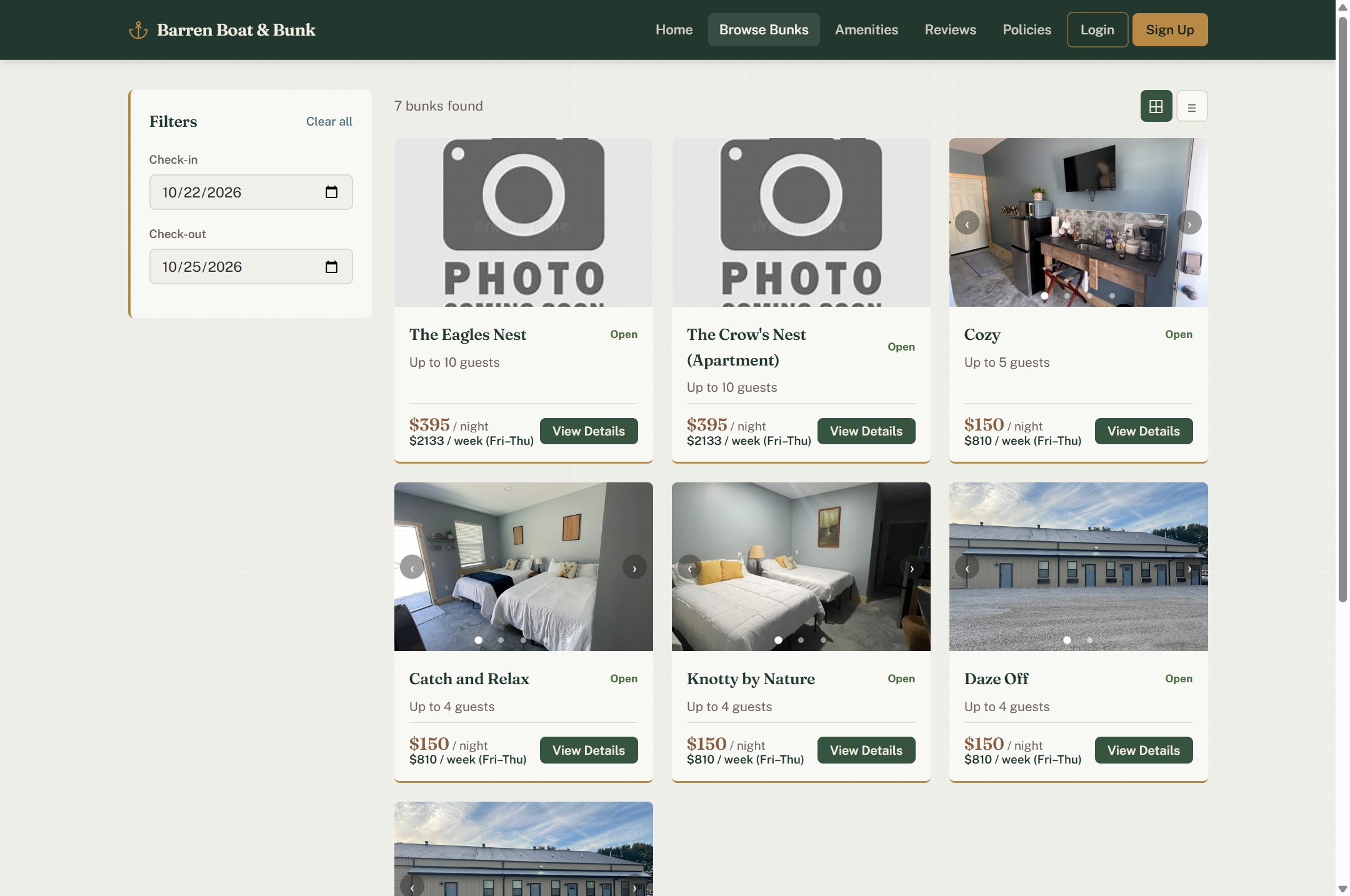
Task: Click The Eagles Nest placeholder photo
Action: [523, 222]
